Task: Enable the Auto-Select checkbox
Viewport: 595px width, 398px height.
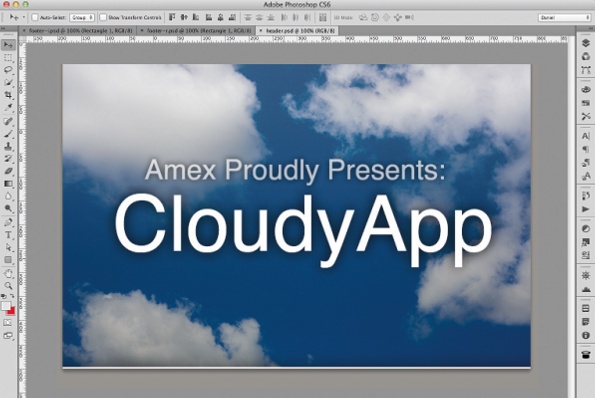Action: coord(35,17)
